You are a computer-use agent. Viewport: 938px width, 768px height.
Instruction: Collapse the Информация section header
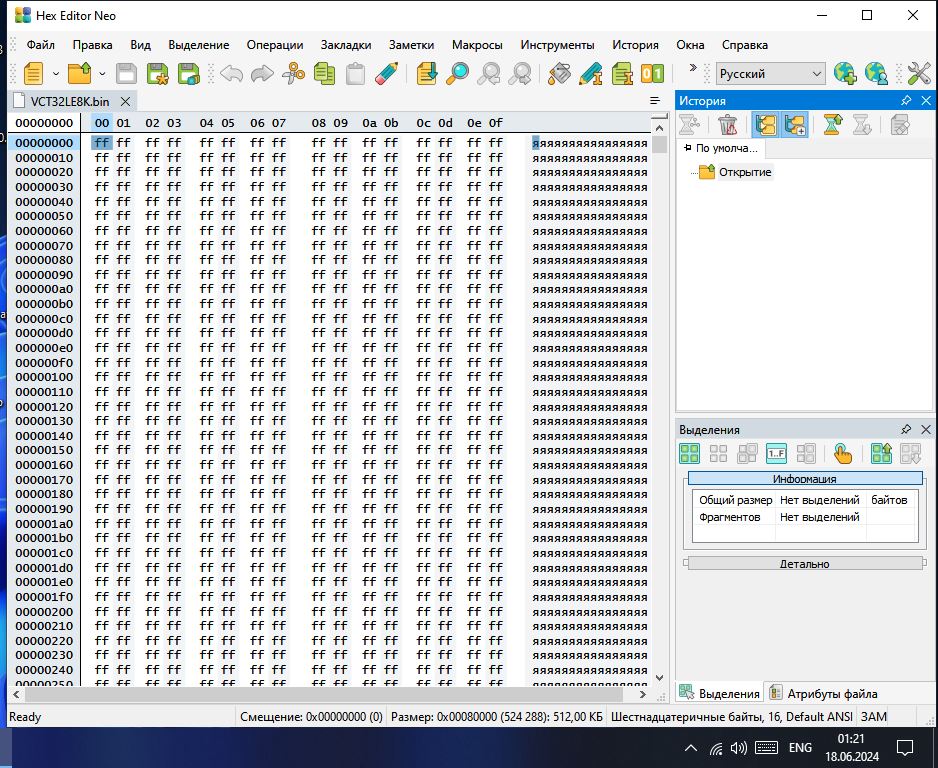click(x=805, y=479)
